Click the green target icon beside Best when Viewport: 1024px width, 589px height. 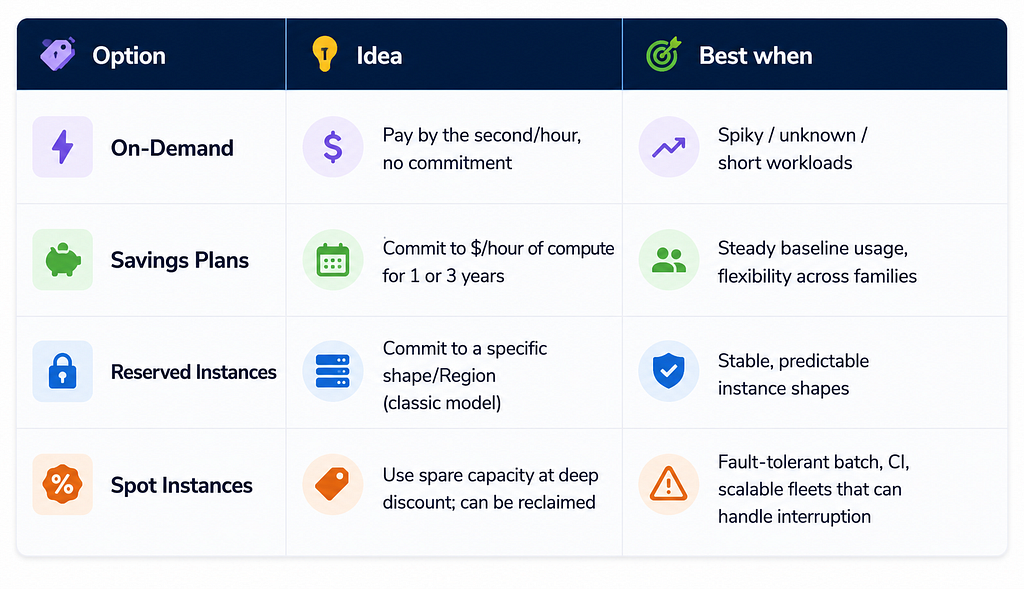click(664, 54)
